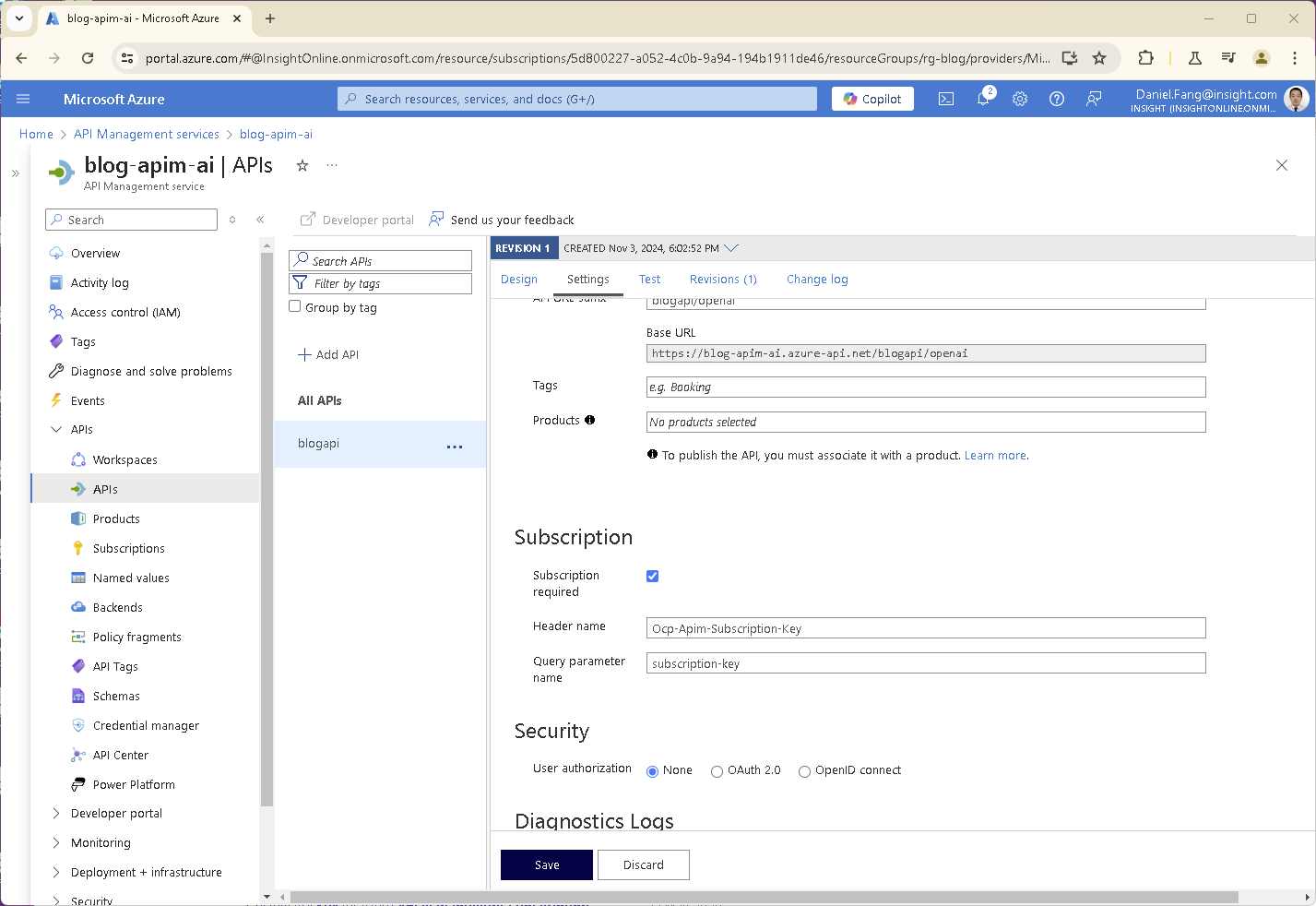
Task: Select None user authorization
Action: 653,771
